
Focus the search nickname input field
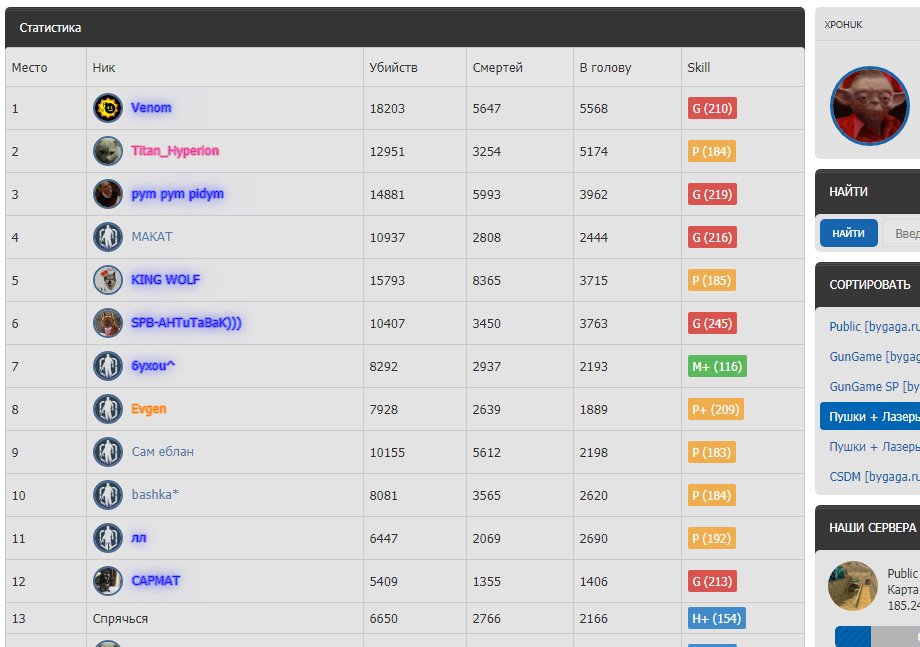(x=902, y=233)
